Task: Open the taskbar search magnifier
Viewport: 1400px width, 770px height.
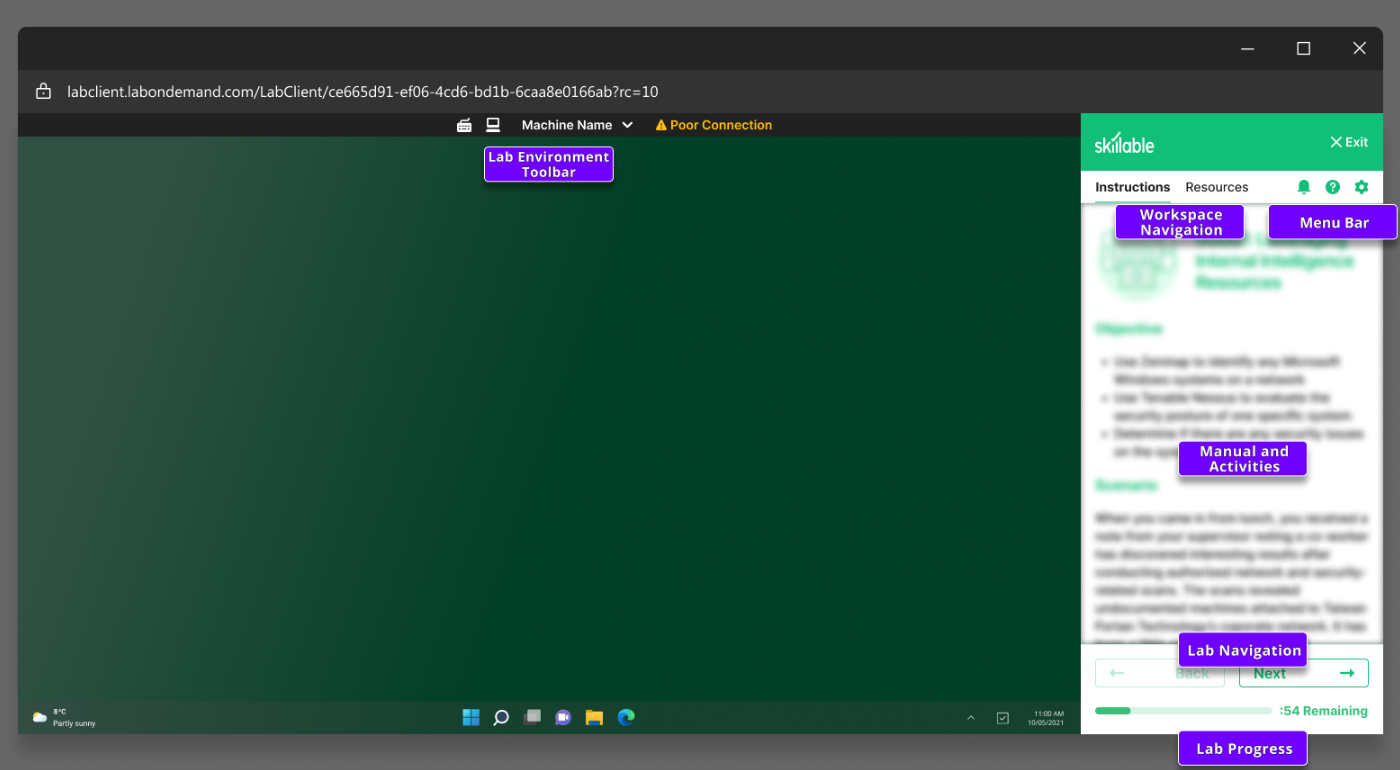Action: click(x=502, y=717)
